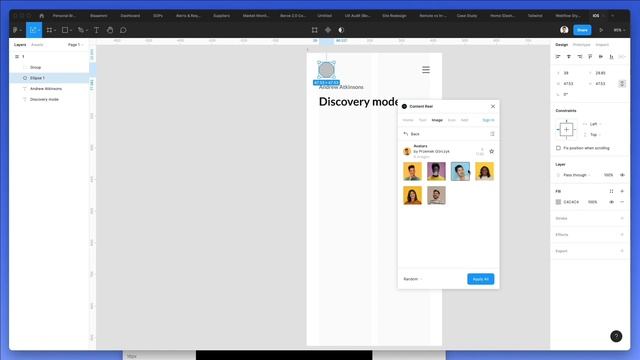
Task: Open the Frame tool options chevron
Action: coord(55,30)
